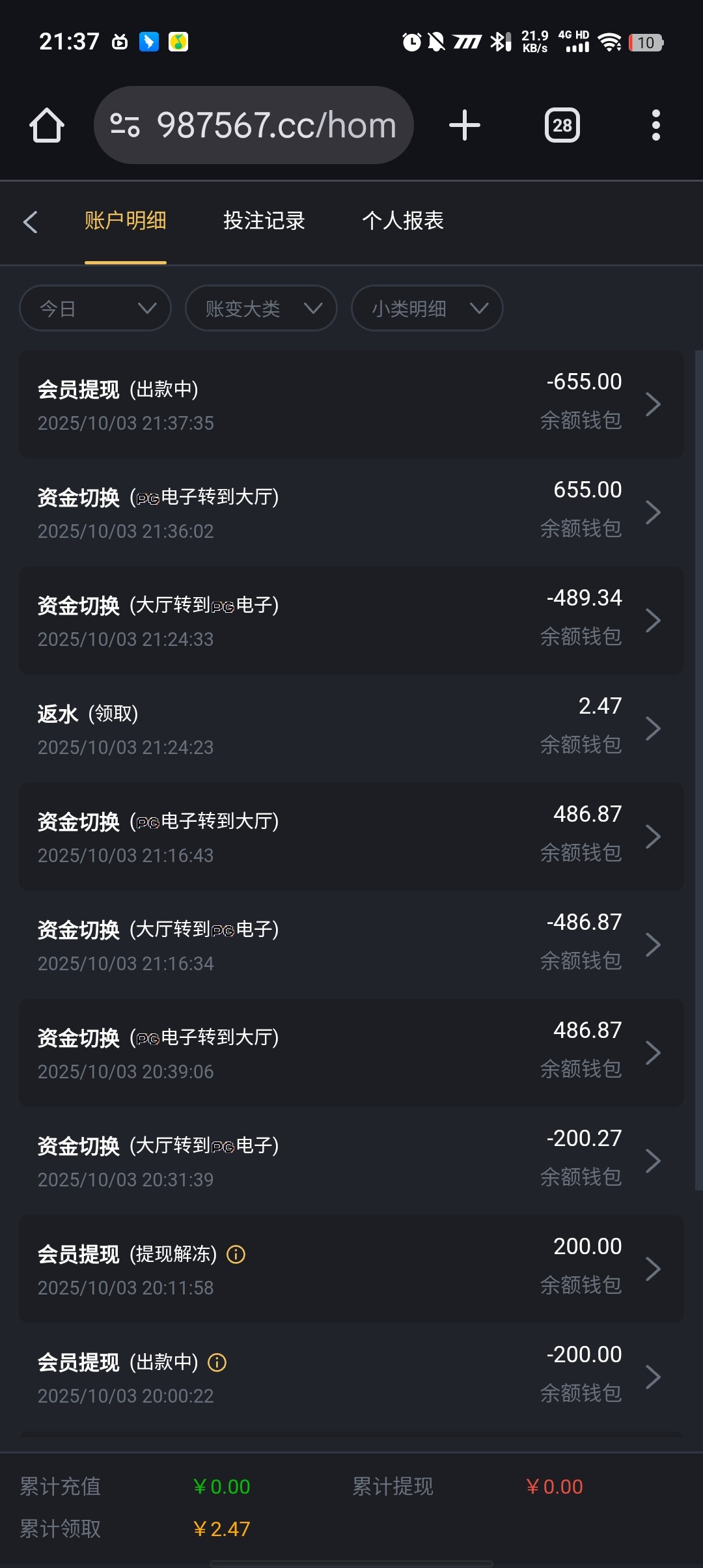
Task: Click the 987567.cc address bar
Action: (277, 125)
